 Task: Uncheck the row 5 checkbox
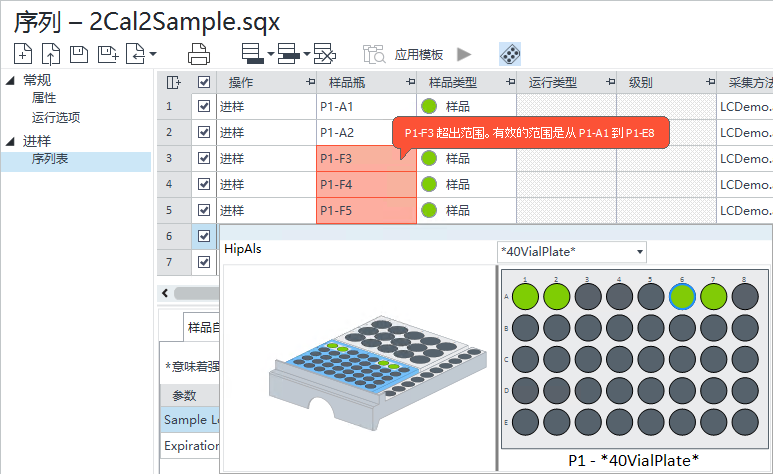[204, 210]
